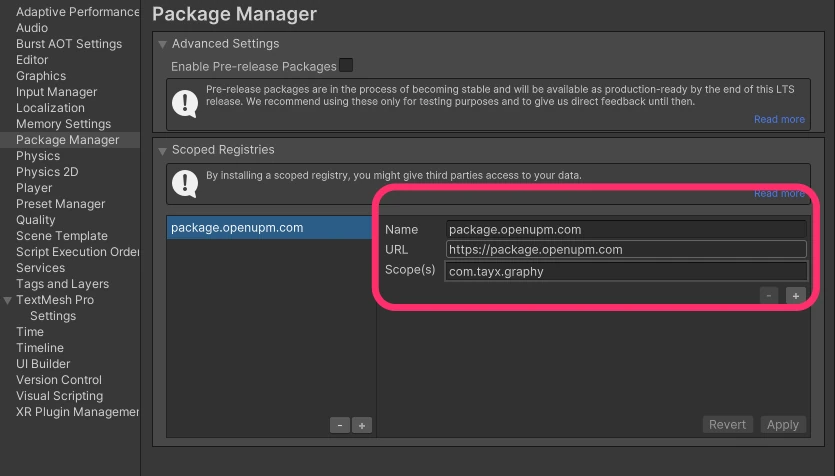835x476 pixels.
Task: Collapse the Scoped Registries section
Action: pos(162,151)
